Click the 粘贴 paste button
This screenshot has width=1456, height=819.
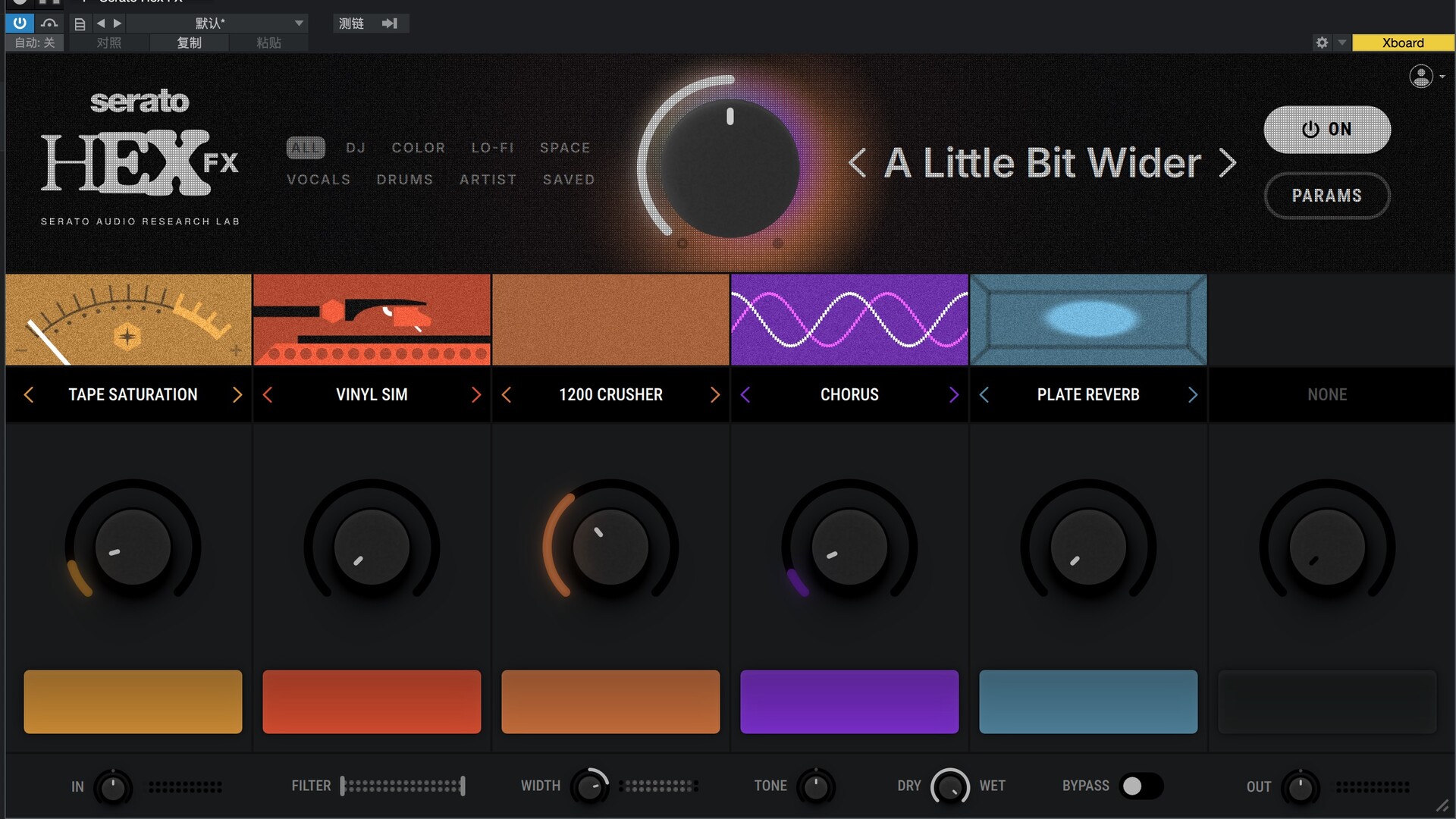coord(268,43)
